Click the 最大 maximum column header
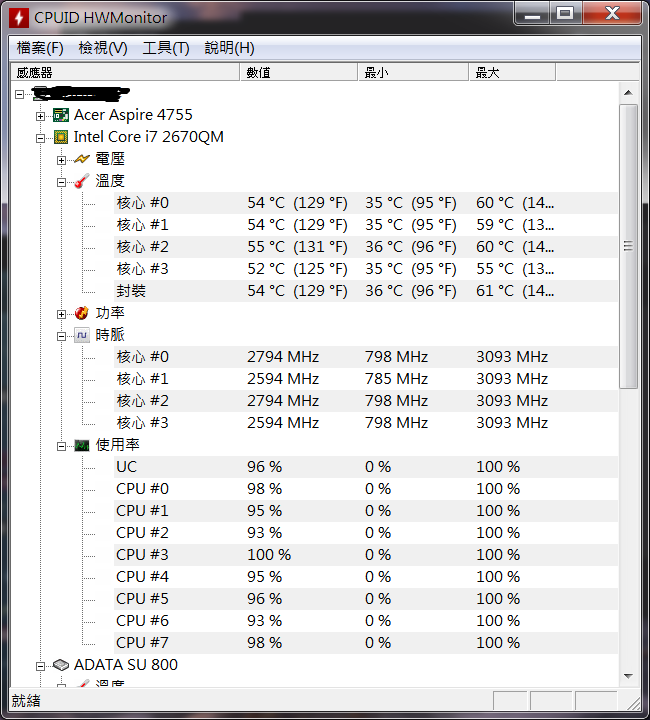 [512, 73]
